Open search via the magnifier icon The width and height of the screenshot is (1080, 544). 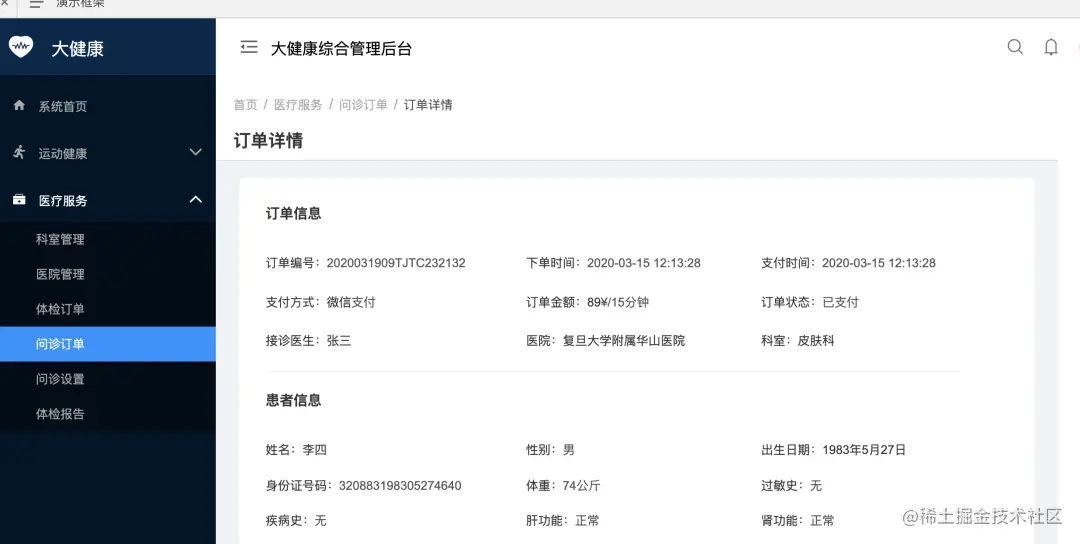(1015, 47)
